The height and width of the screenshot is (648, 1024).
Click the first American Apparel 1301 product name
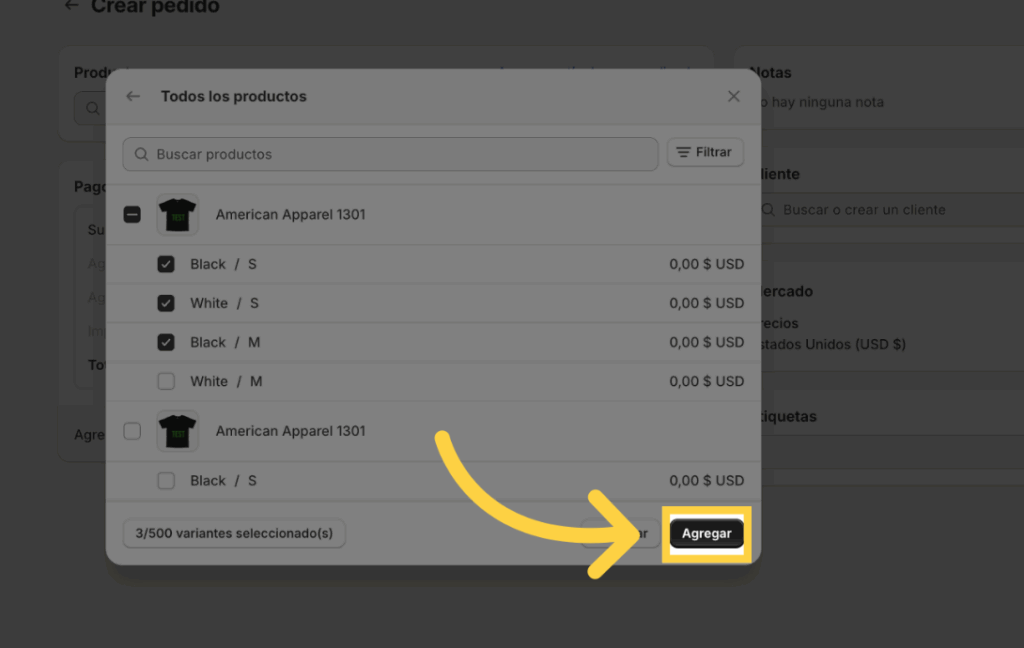pyautogui.click(x=290, y=215)
